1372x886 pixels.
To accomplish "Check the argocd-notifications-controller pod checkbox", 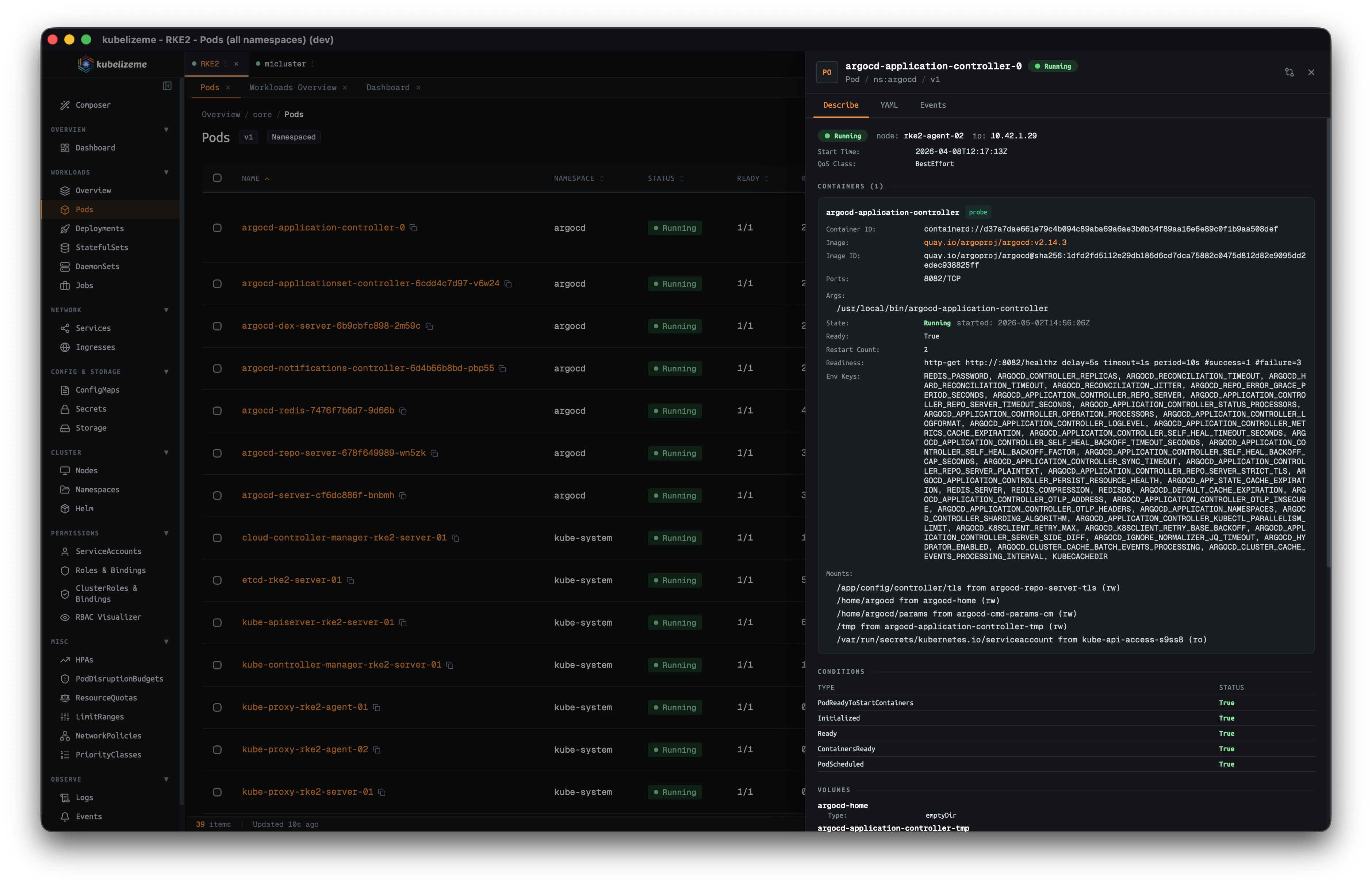I will [217, 368].
